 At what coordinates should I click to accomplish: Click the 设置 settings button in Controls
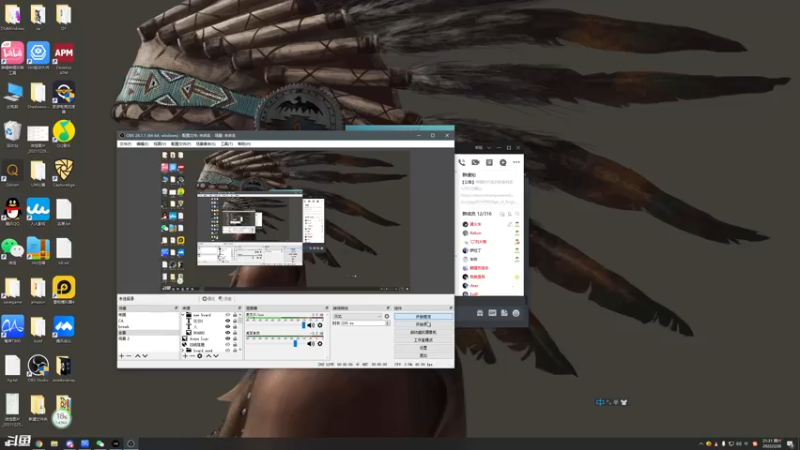423,347
